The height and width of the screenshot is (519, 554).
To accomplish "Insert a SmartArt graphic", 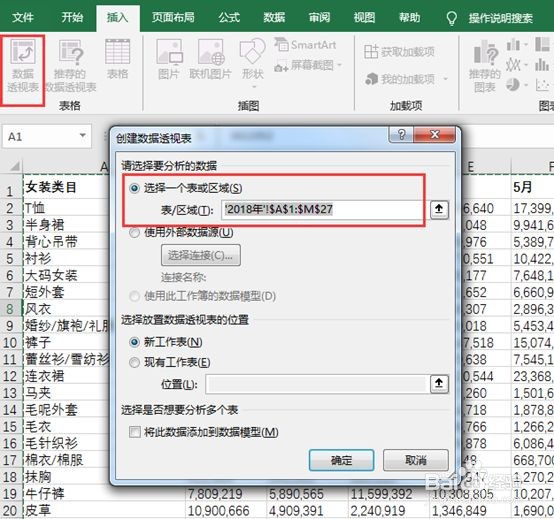I will 306,45.
